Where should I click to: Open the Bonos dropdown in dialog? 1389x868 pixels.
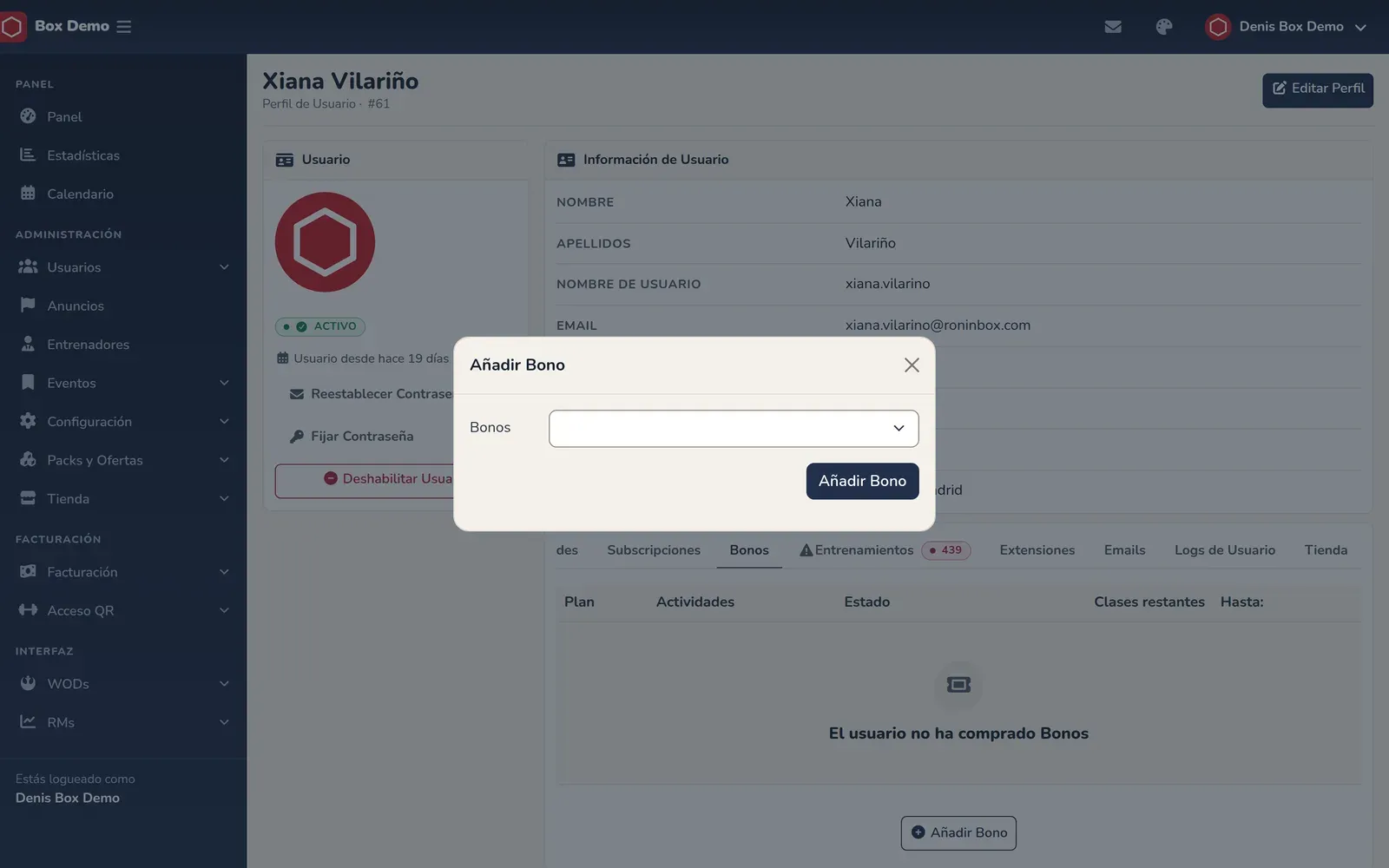(x=734, y=429)
